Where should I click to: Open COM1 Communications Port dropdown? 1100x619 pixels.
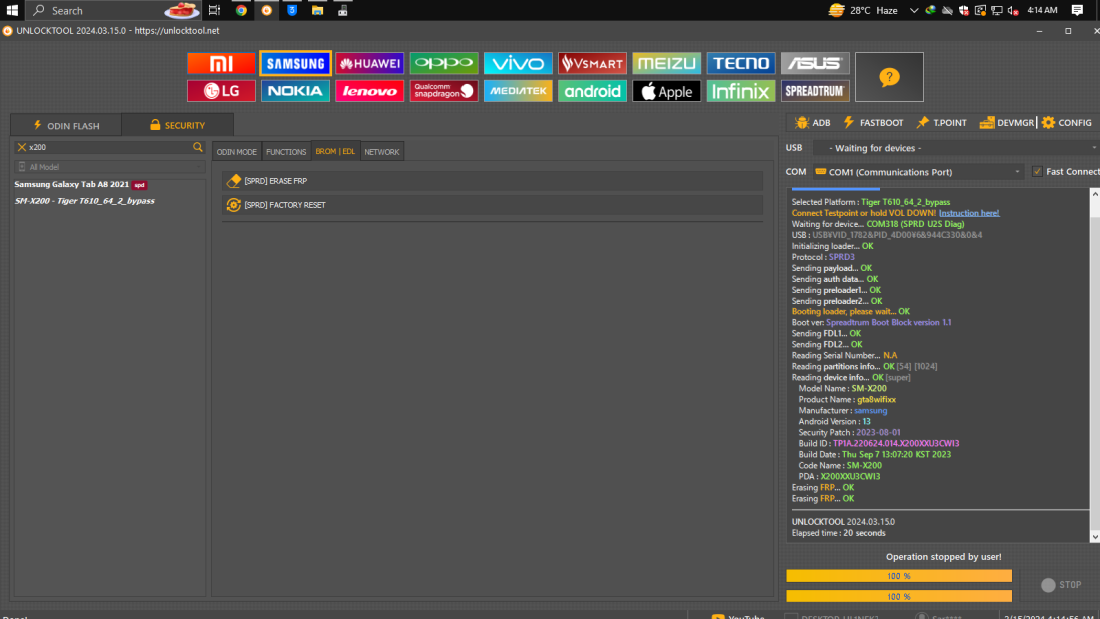918,172
